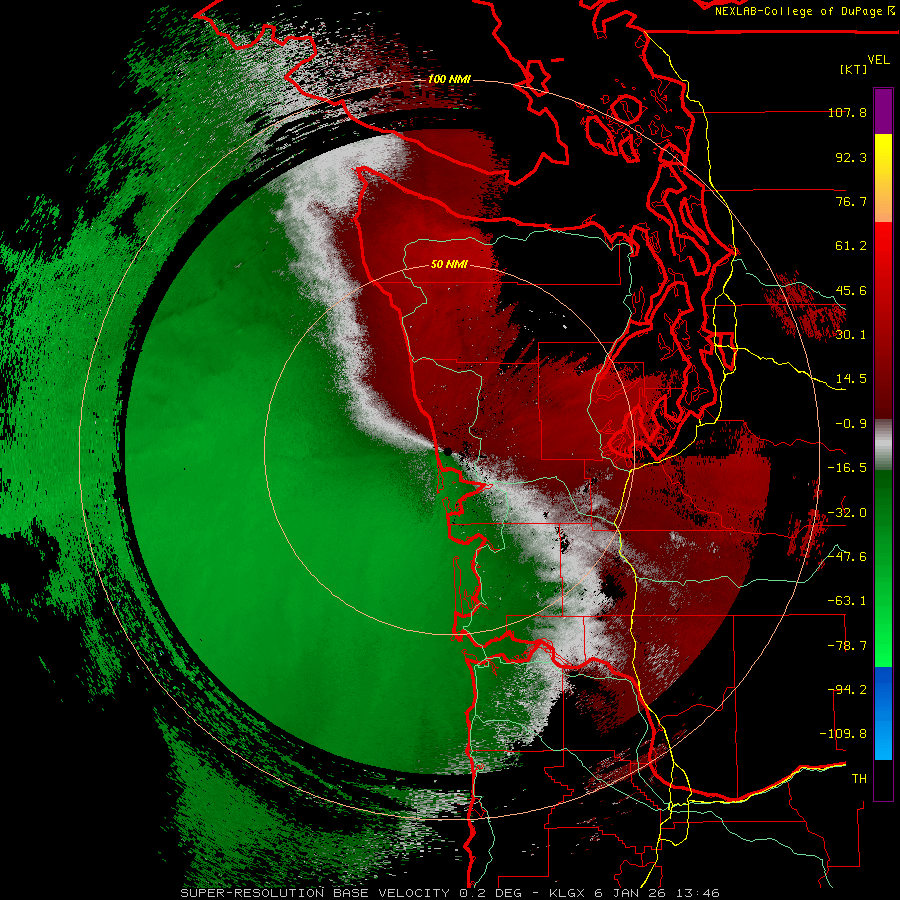Click the 100 NMI range ring label
The image size is (900, 900).
click(x=449, y=79)
